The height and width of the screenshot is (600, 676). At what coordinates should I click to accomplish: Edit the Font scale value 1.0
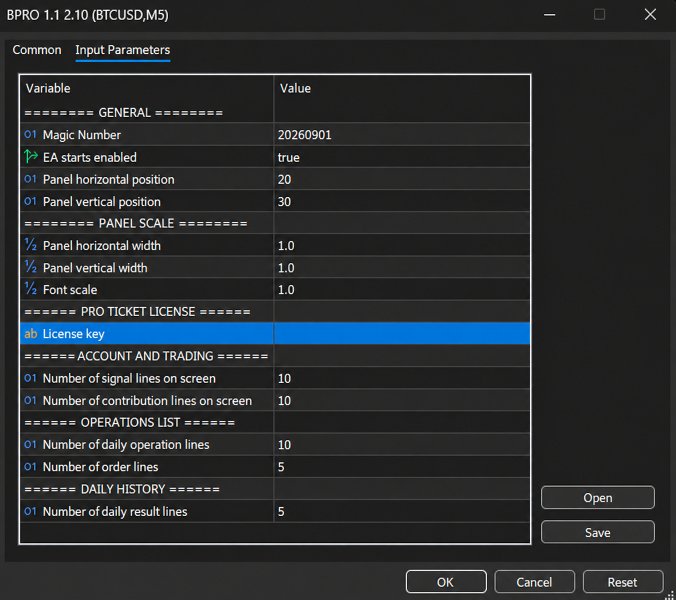402,289
